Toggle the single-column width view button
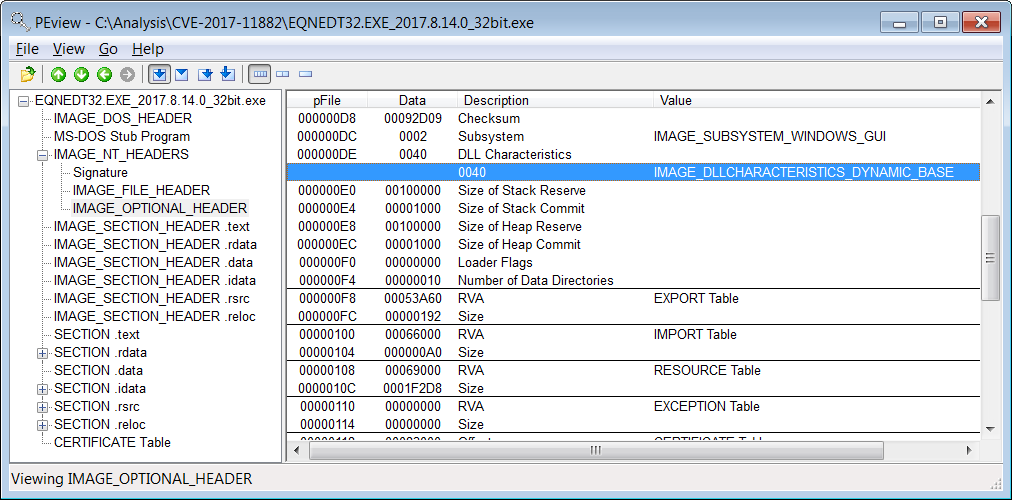Viewport: 1012px width, 500px height. tap(305, 75)
